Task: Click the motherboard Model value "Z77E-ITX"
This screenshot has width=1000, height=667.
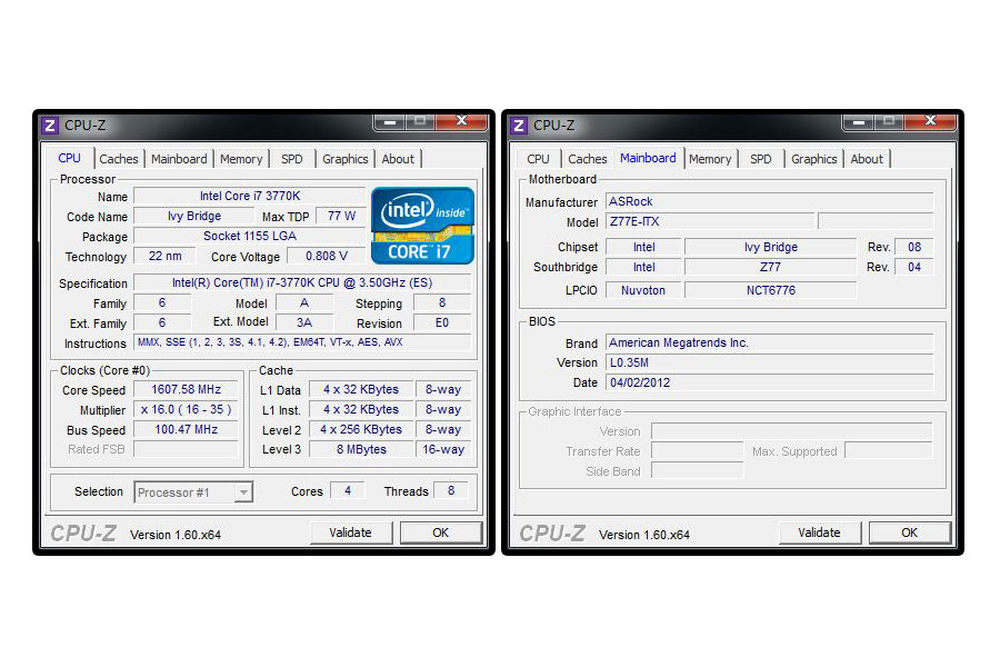Action: coord(710,221)
